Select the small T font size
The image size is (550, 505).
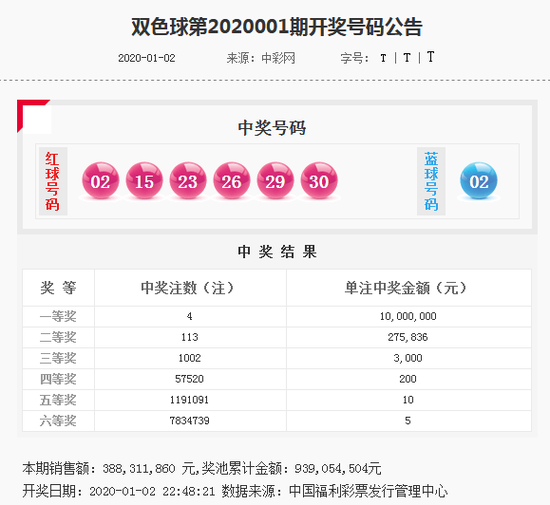point(383,58)
